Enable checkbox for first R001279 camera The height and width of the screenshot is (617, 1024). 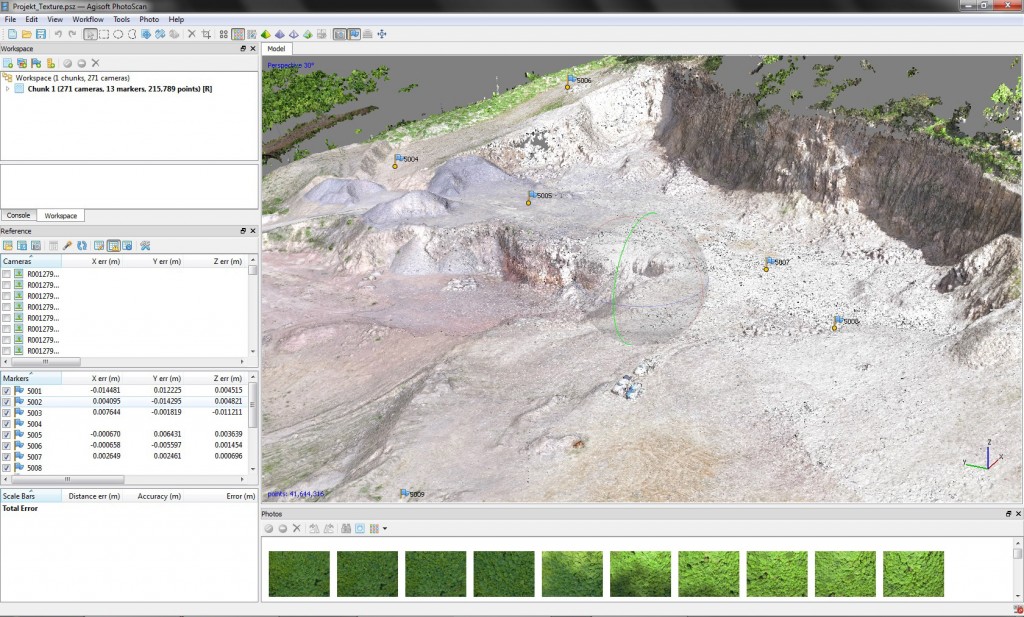7,274
